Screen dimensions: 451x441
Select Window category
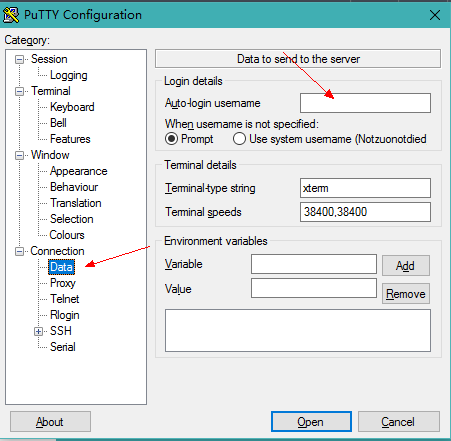coord(50,155)
